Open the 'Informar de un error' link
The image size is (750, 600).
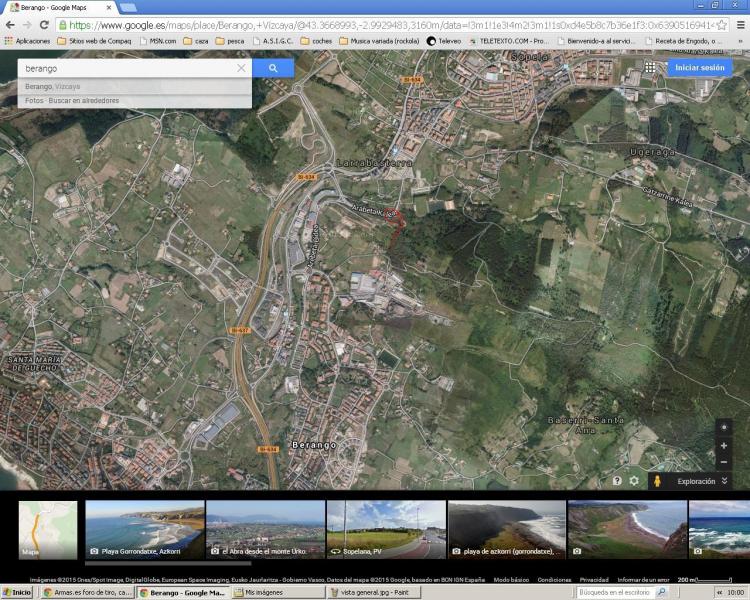click(x=643, y=580)
